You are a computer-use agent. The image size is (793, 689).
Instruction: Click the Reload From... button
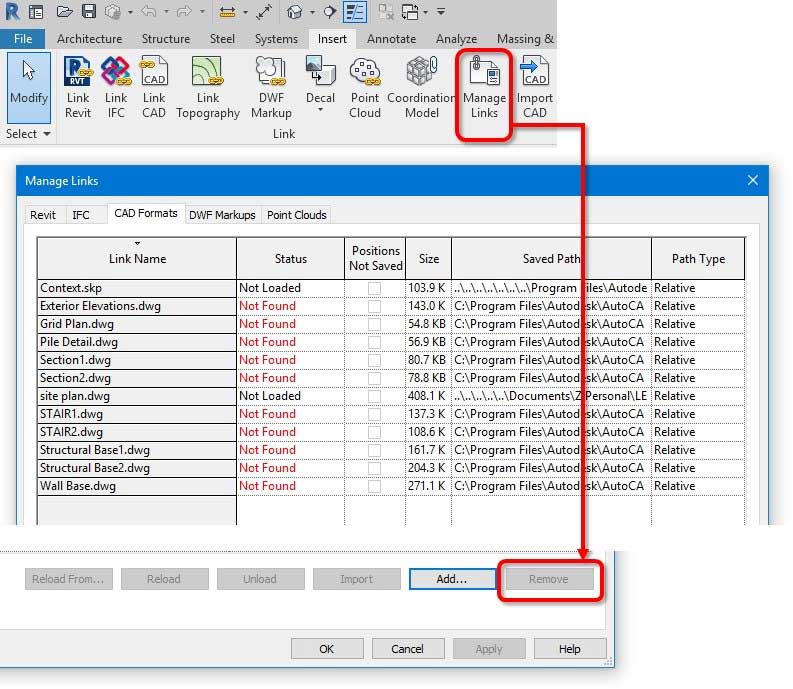click(68, 579)
